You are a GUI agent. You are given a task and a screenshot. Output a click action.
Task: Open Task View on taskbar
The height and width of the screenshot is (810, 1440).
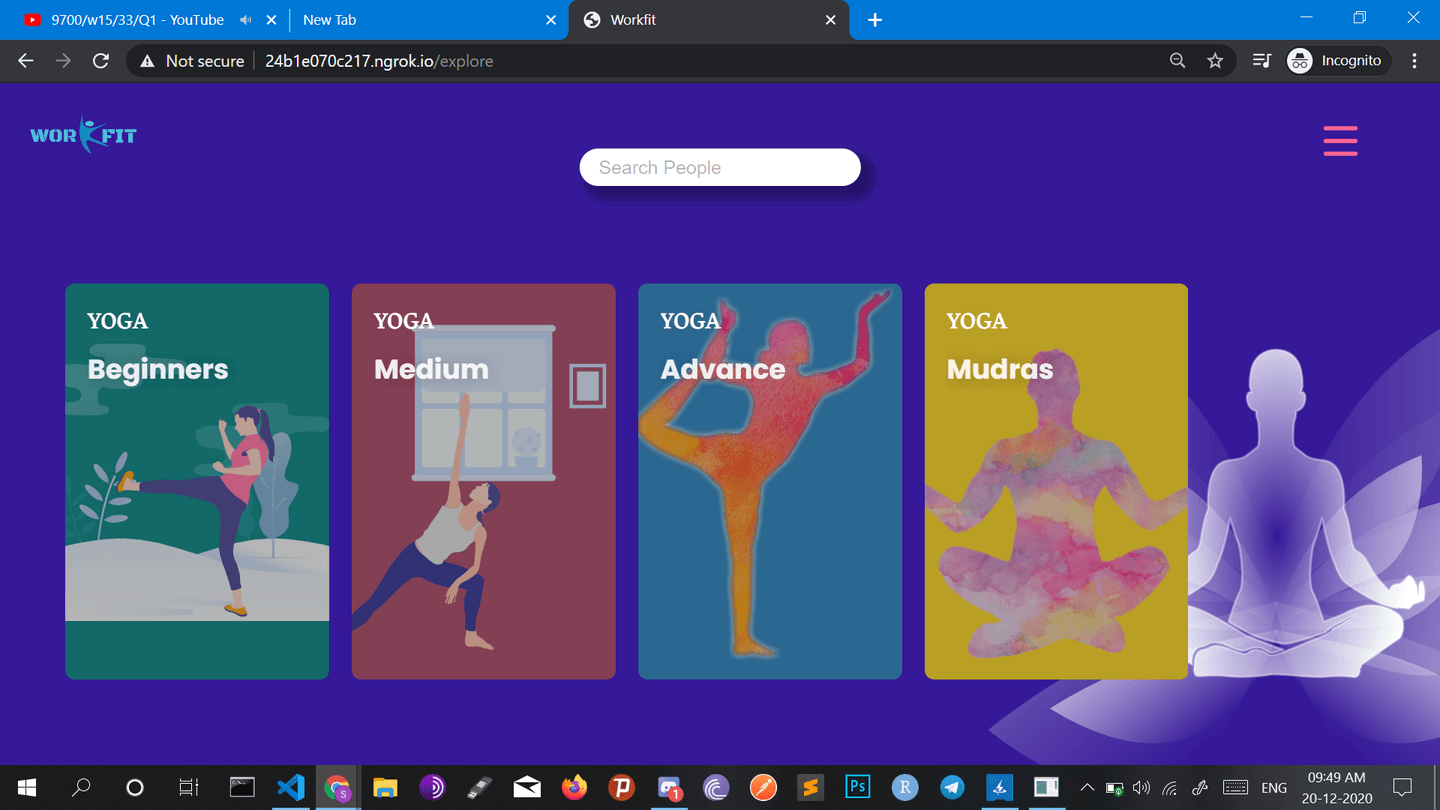point(188,787)
